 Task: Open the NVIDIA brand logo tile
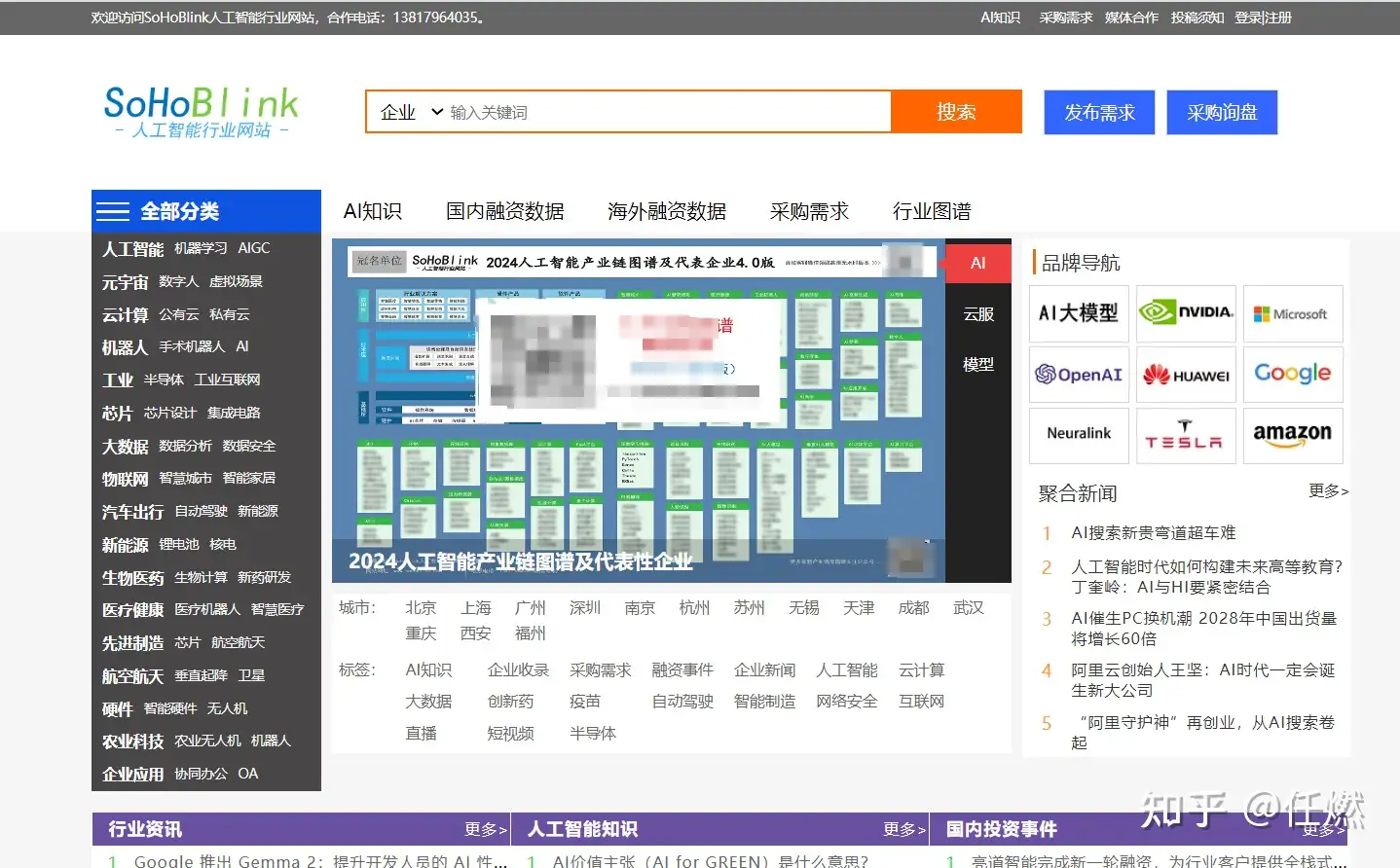[1186, 313]
